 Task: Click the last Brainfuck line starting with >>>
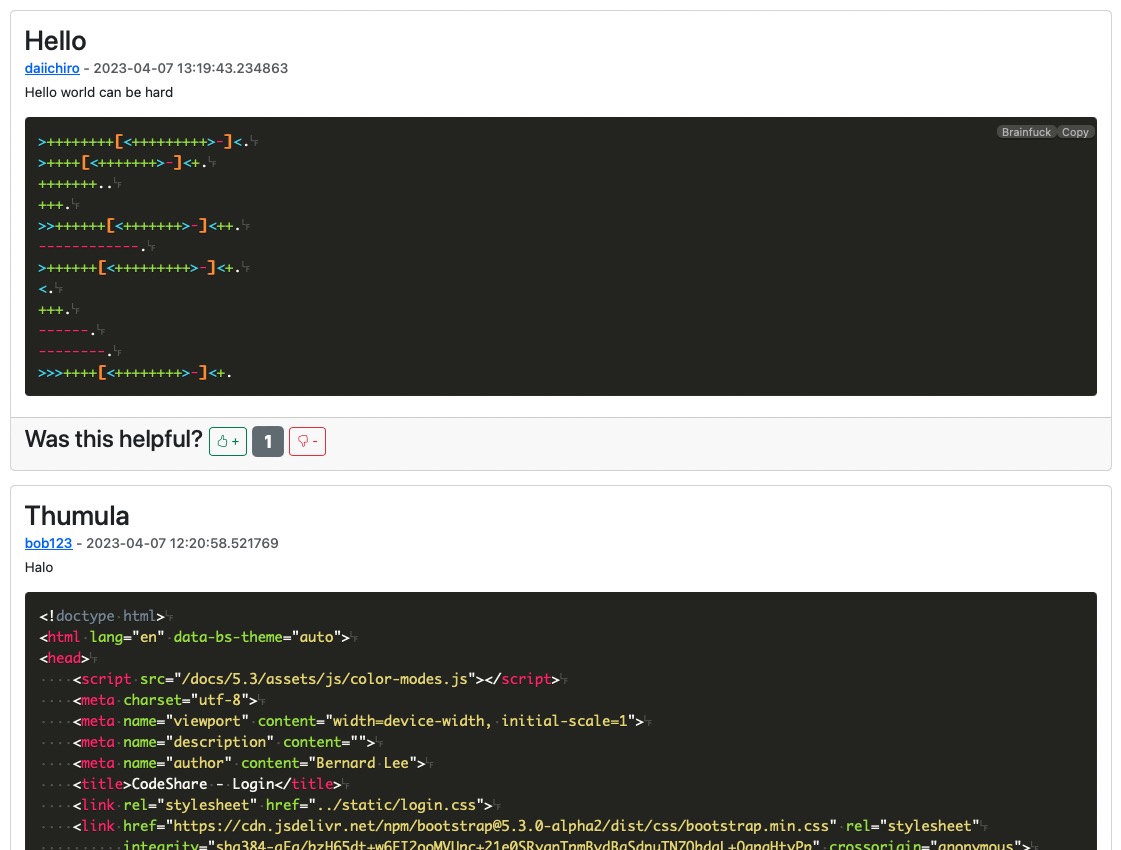click(135, 372)
